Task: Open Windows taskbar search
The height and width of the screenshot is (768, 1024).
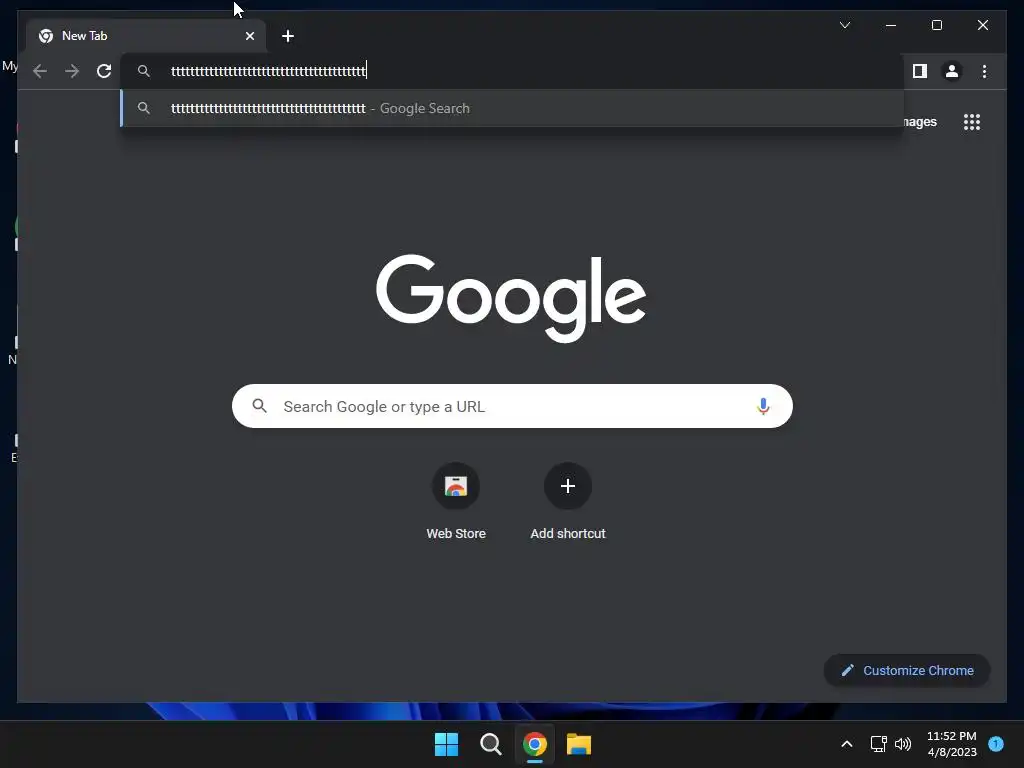Action: 490,744
